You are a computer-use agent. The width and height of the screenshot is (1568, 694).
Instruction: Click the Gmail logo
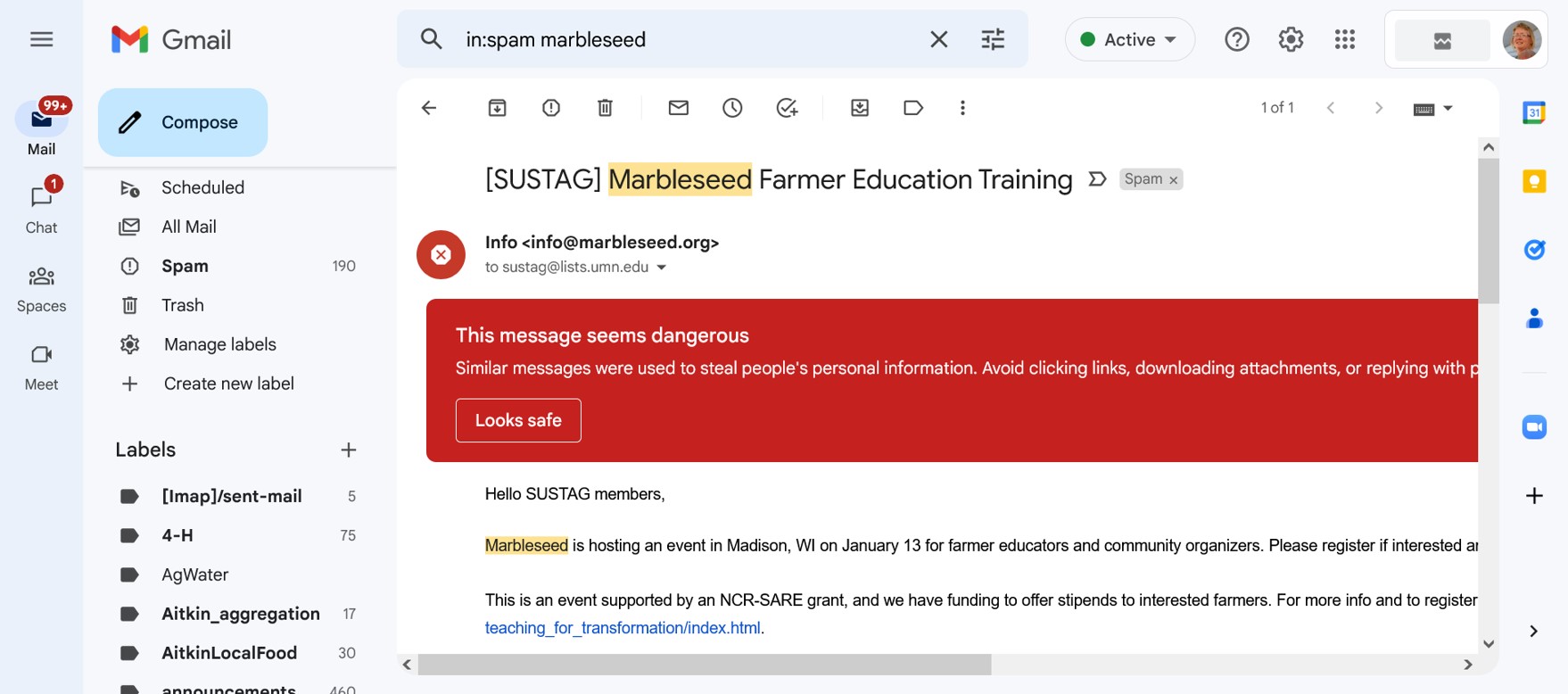point(171,39)
